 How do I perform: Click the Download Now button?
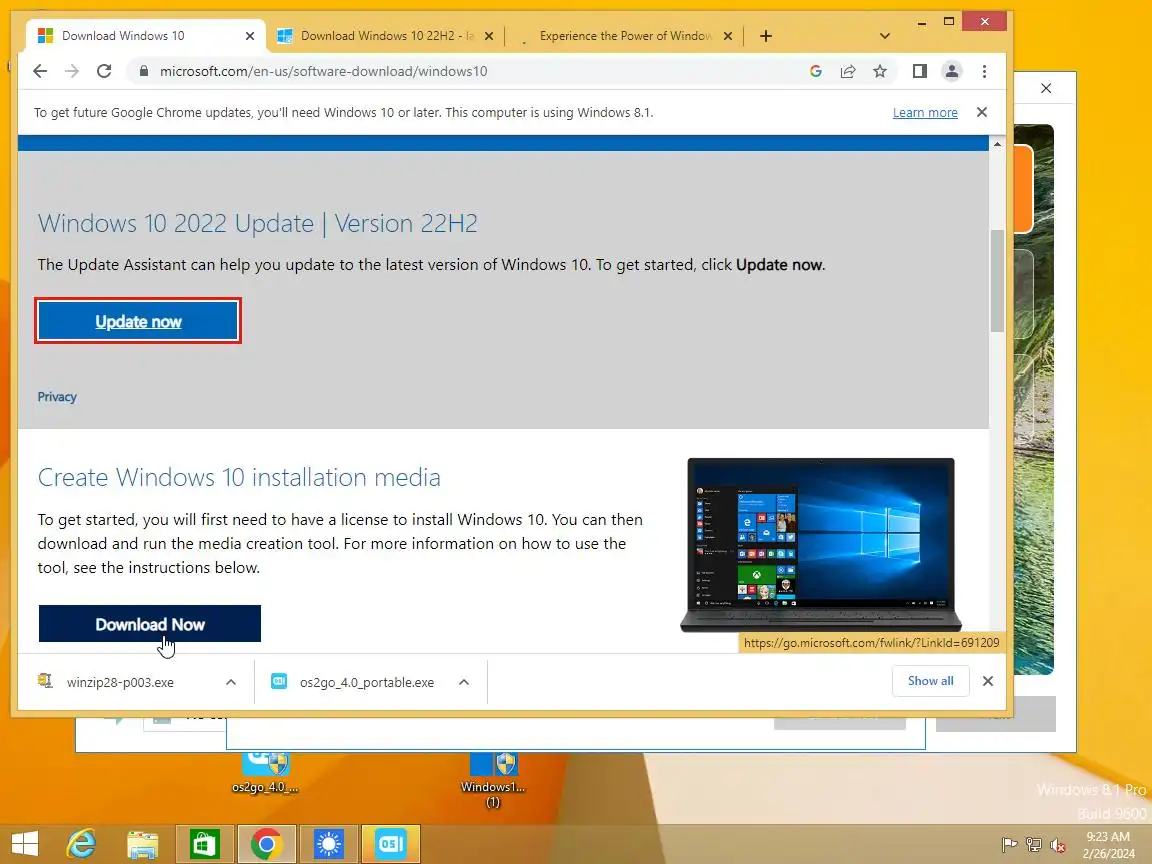(x=150, y=624)
